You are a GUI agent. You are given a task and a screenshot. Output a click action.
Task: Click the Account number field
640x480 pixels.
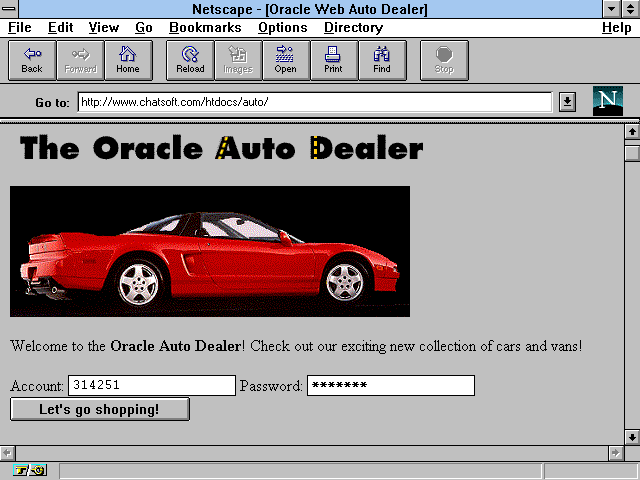pyautogui.click(x=151, y=386)
